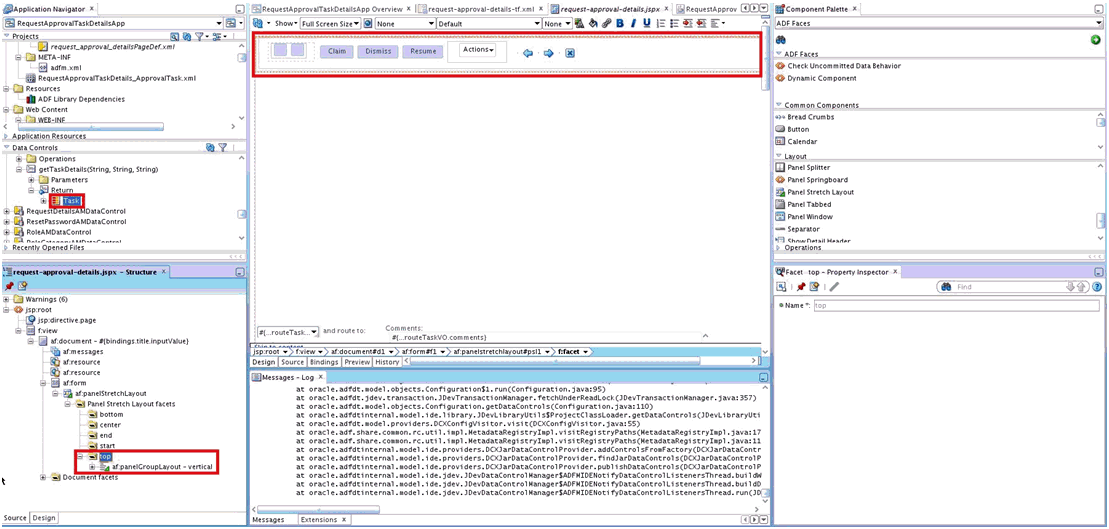Click the paint bucket background color icon
The height and width of the screenshot is (529, 1109).
593,23
